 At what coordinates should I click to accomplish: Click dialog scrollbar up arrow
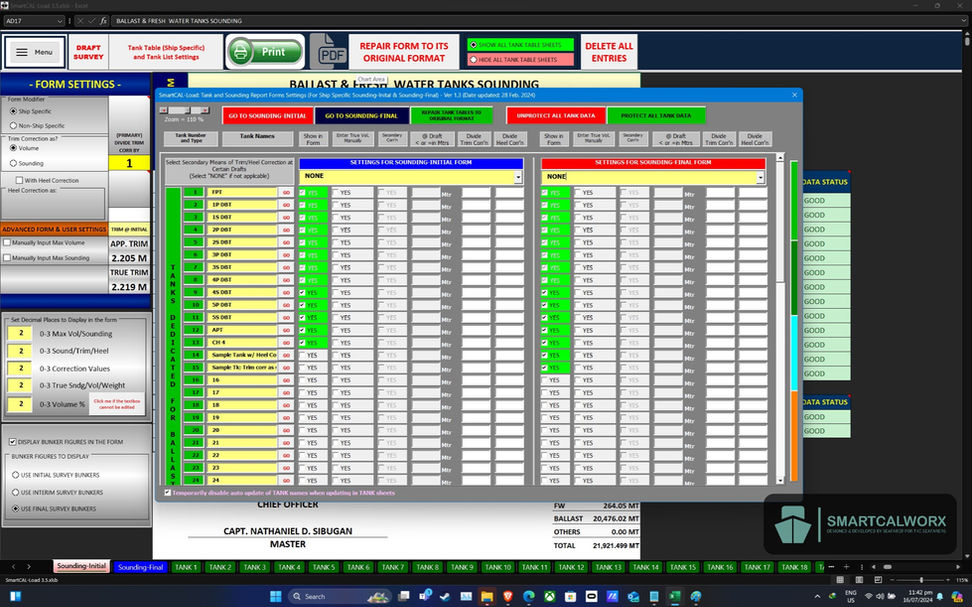pos(780,157)
